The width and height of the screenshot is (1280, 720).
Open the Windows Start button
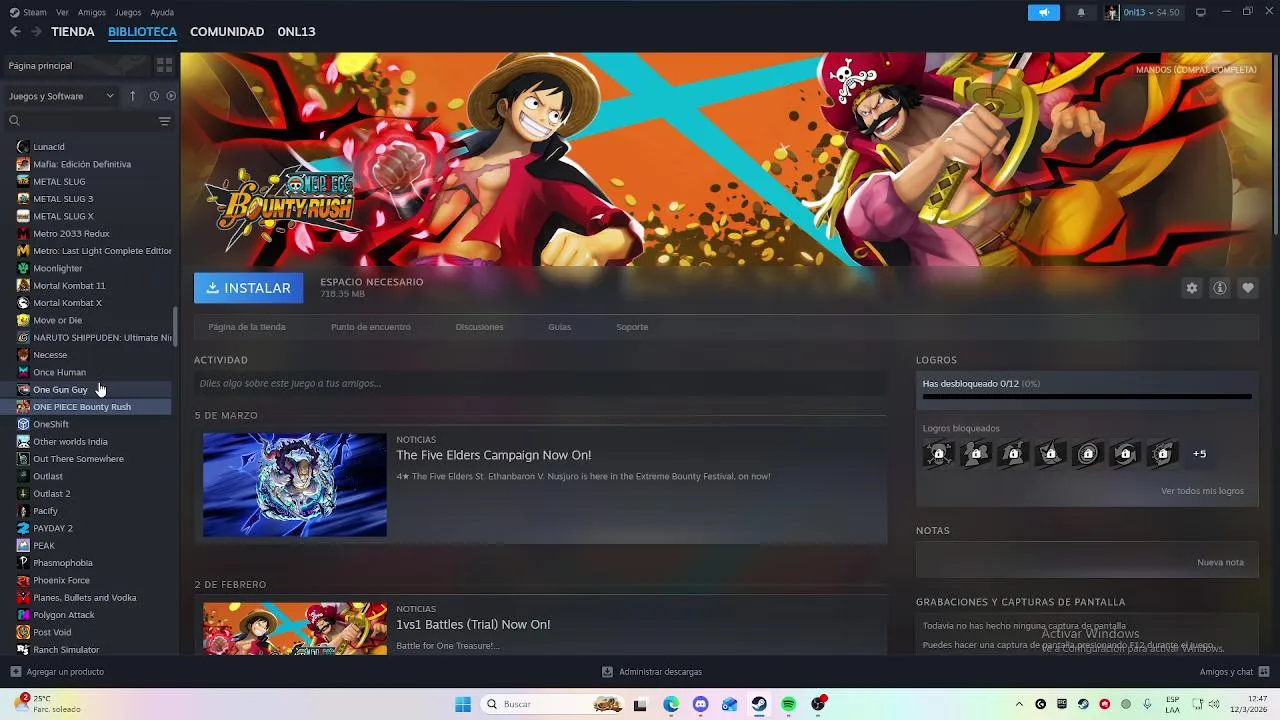point(463,704)
